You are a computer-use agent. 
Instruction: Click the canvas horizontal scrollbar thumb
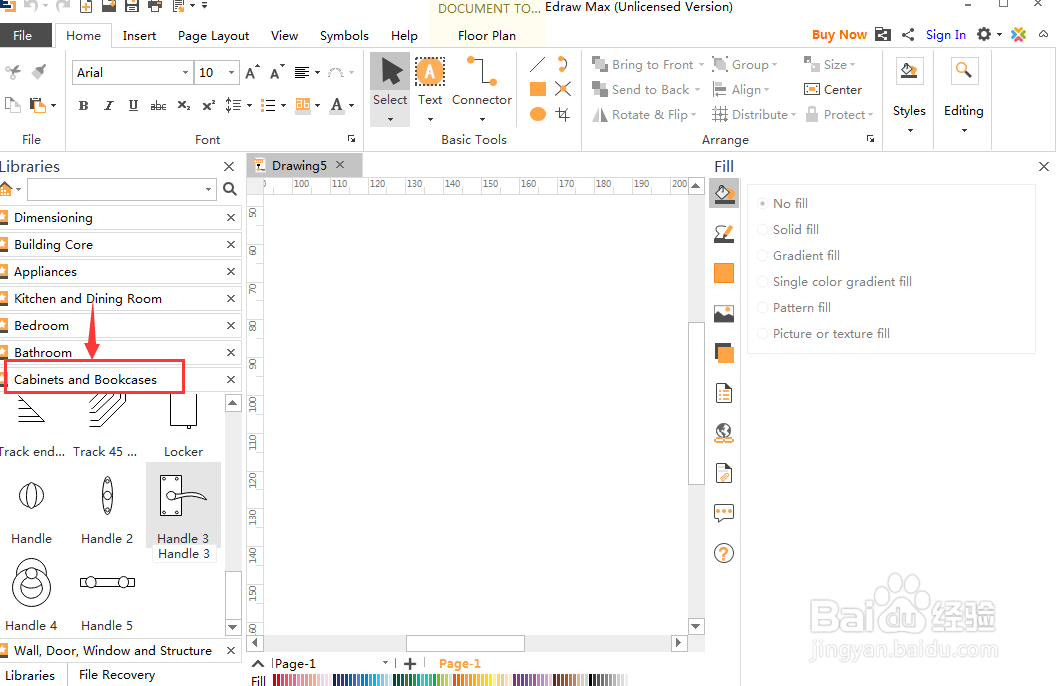(465, 643)
